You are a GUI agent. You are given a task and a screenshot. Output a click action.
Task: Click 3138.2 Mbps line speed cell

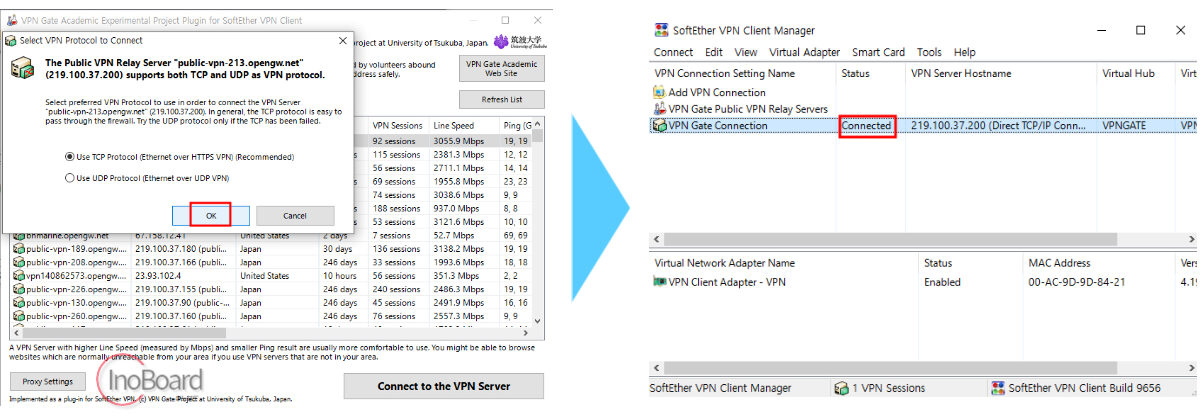click(x=459, y=248)
